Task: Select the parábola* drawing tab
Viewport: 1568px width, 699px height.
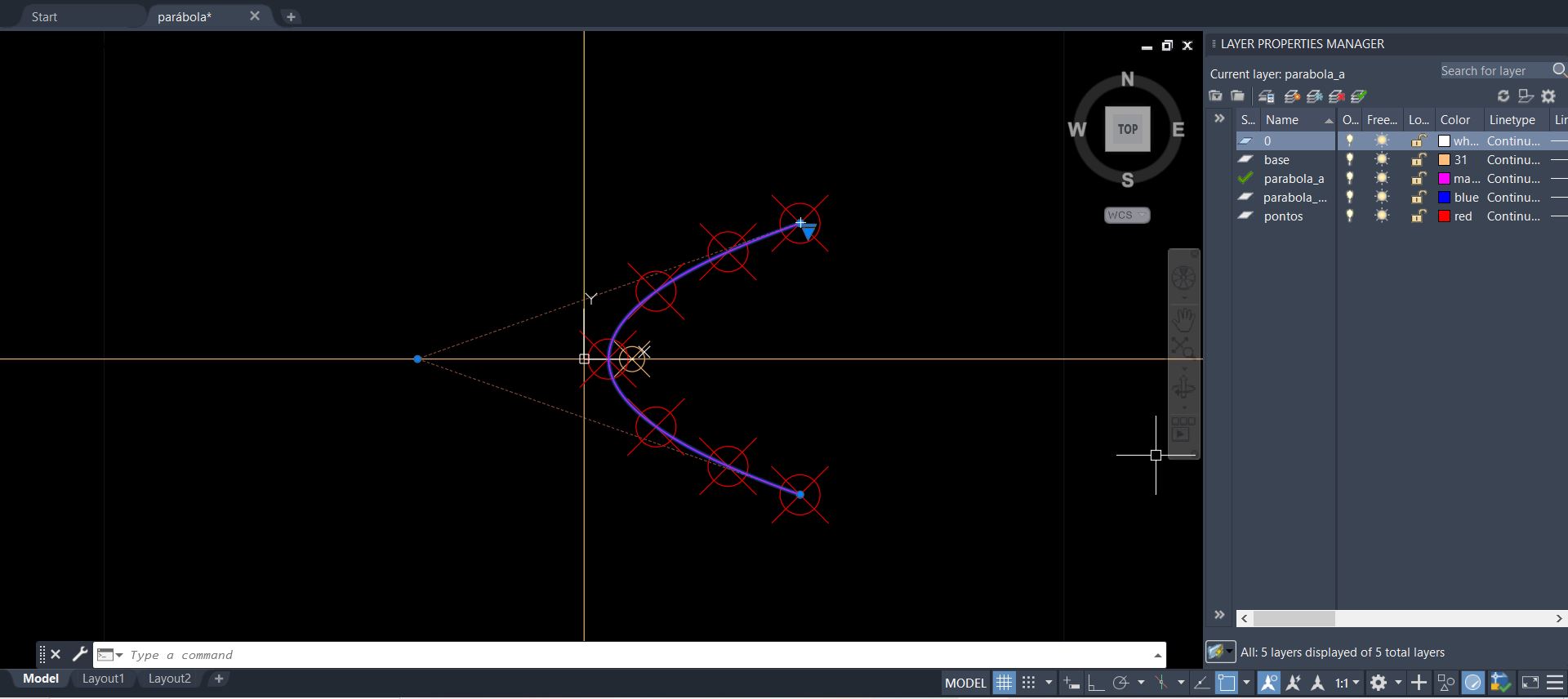Action: (x=185, y=16)
